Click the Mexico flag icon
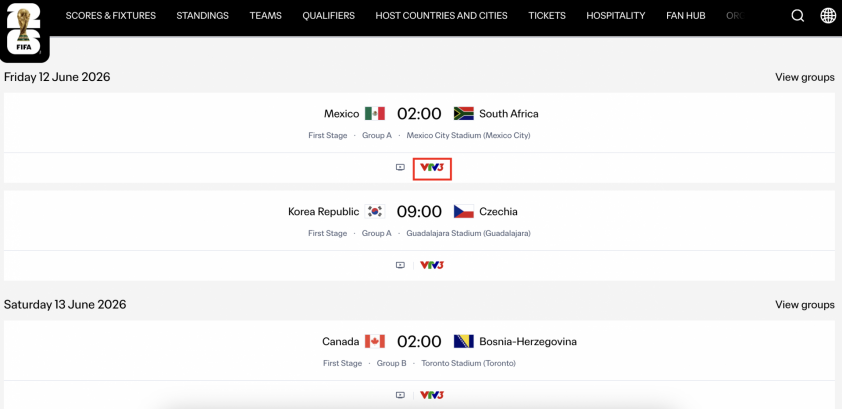Image resolution: width=842 pixels, height=409 pixels. (x=375, y=114)
